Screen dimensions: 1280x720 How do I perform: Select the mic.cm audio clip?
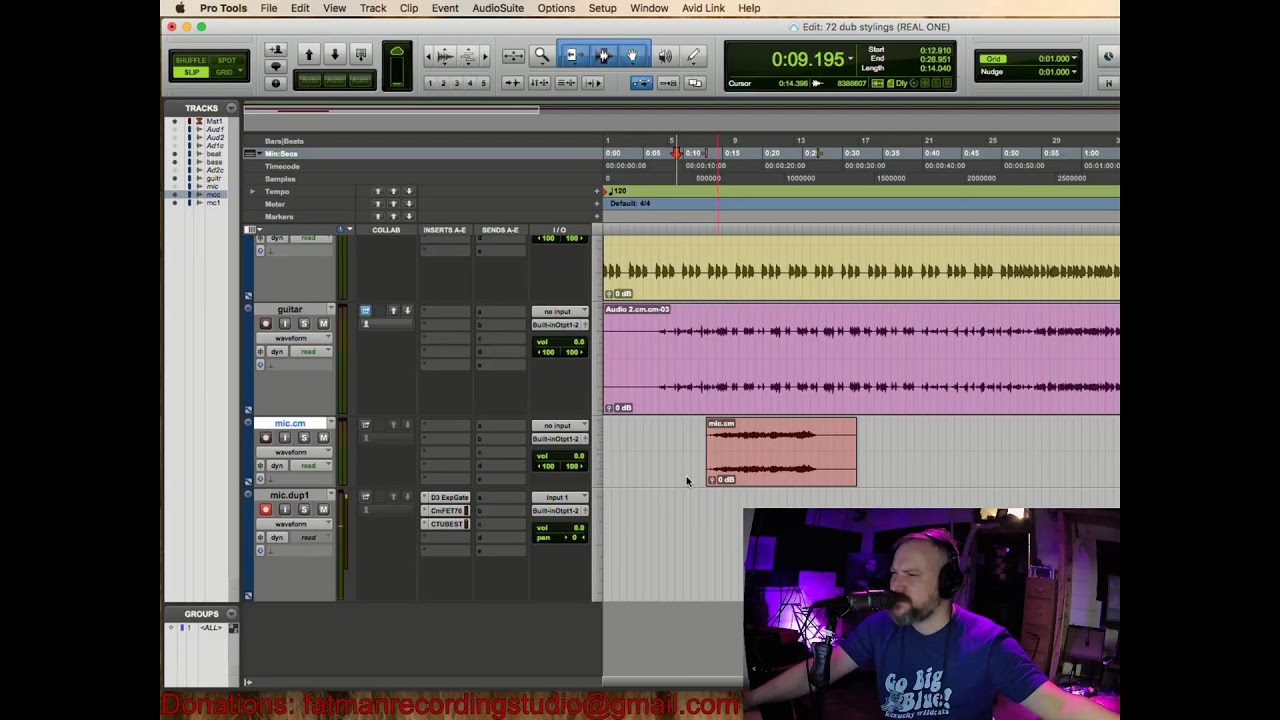click(781, 452)
